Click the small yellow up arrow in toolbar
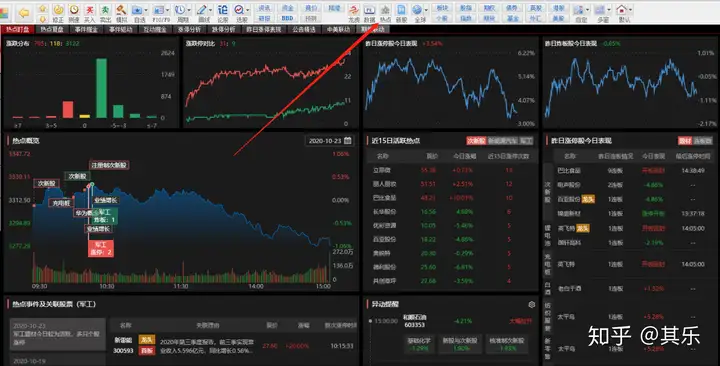 click(43, 8)
